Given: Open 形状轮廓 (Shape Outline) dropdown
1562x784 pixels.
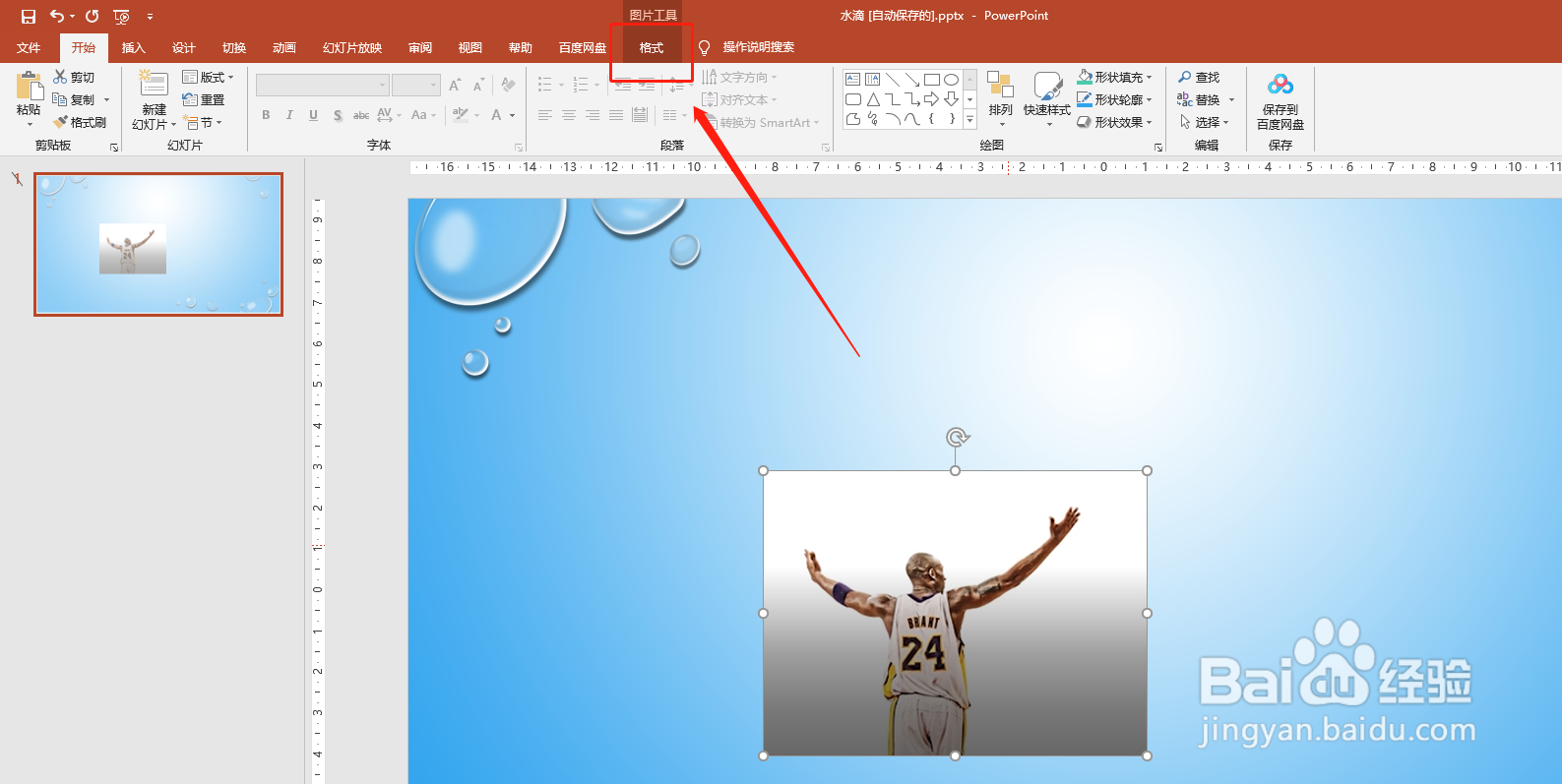Looking at the screenshot, I should point(1114,99).
